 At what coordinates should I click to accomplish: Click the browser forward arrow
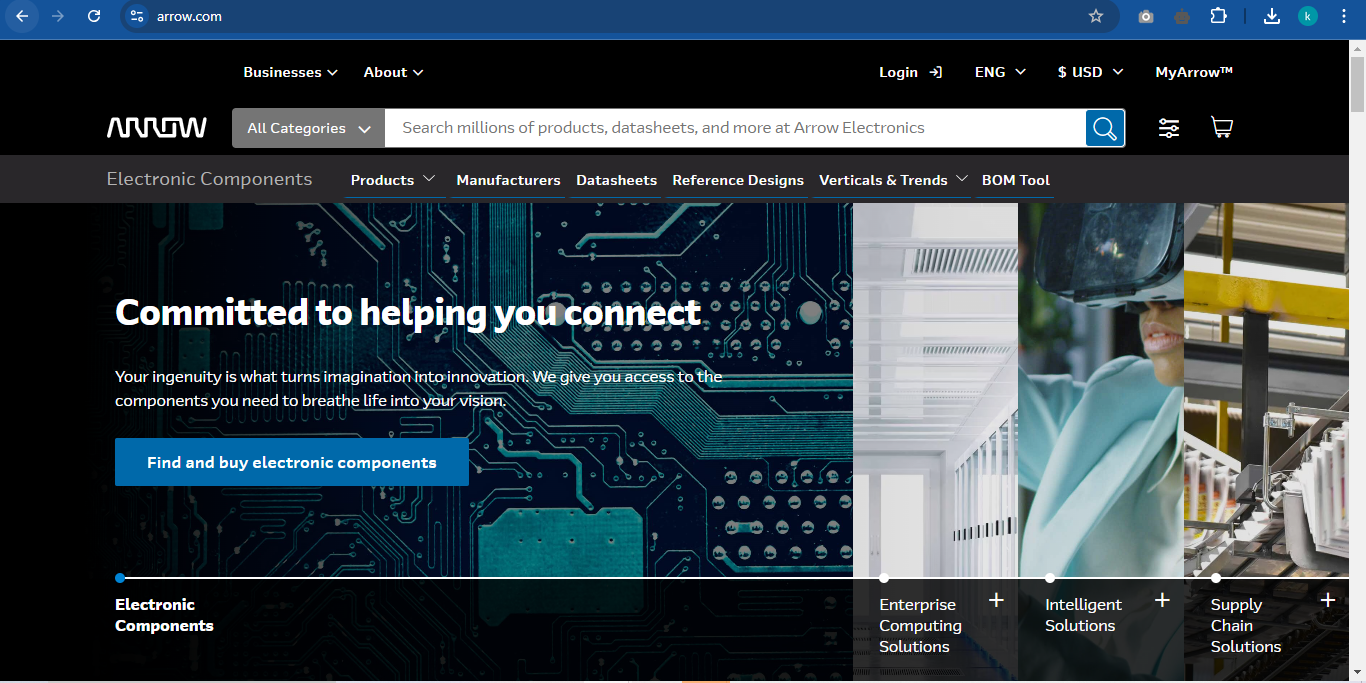58,16
